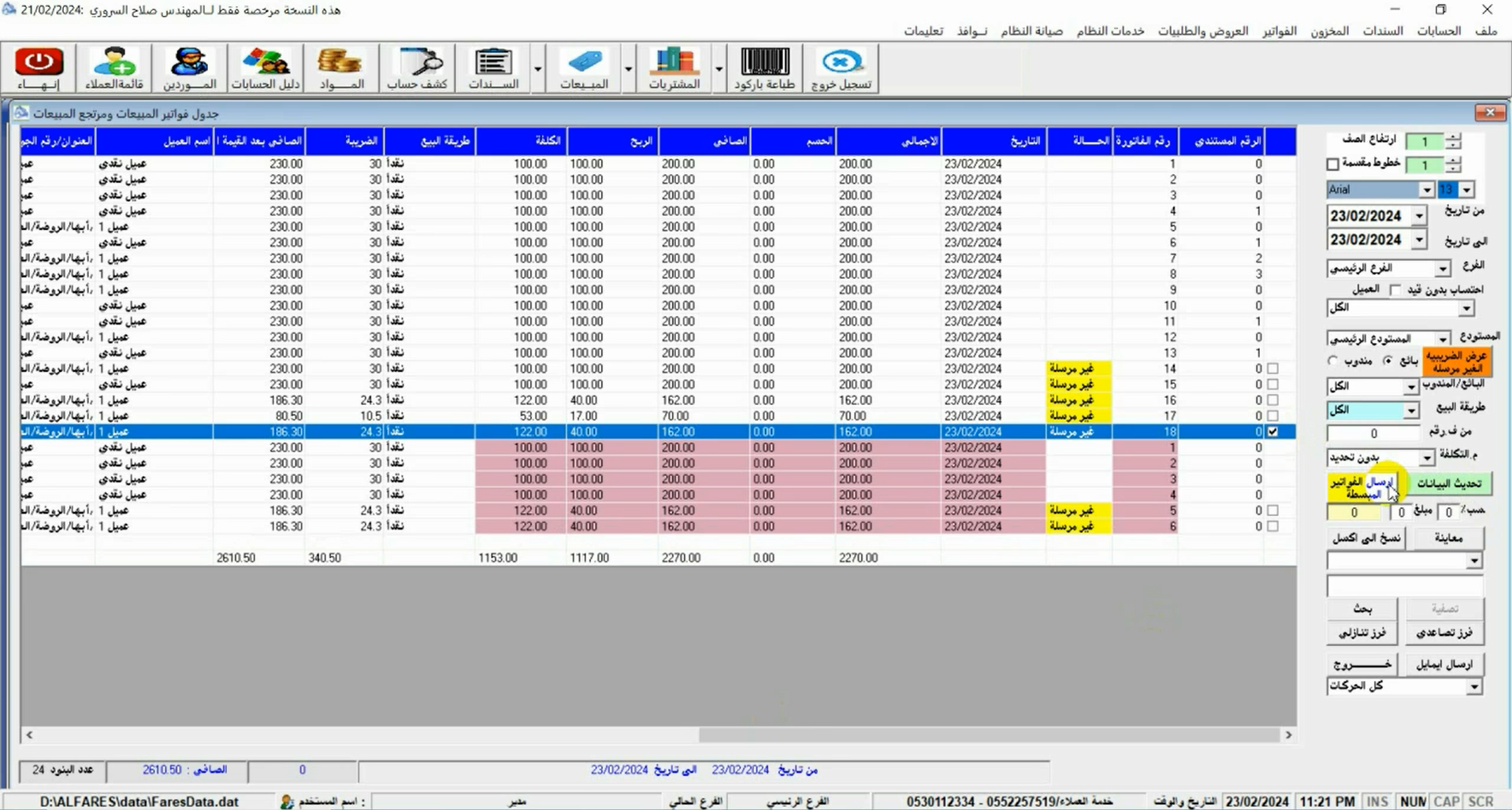Open the المستودع warehouse dropdown
This screenshot has height=810, width=1512.
[x=1442, y=339]
